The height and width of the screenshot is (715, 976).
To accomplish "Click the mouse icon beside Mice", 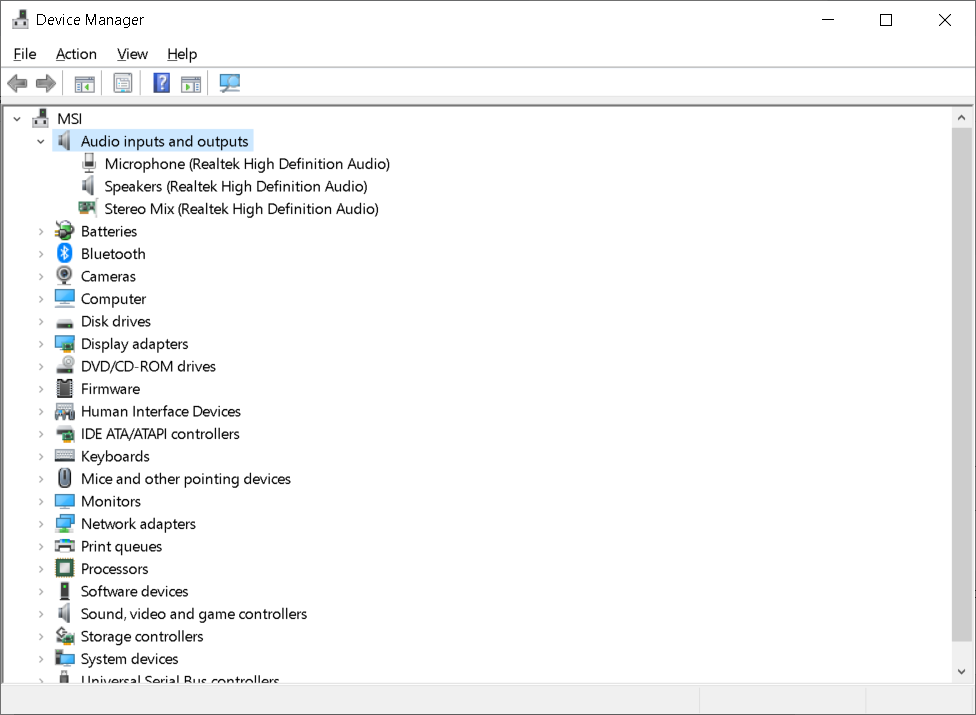I will tap(65, 478).
